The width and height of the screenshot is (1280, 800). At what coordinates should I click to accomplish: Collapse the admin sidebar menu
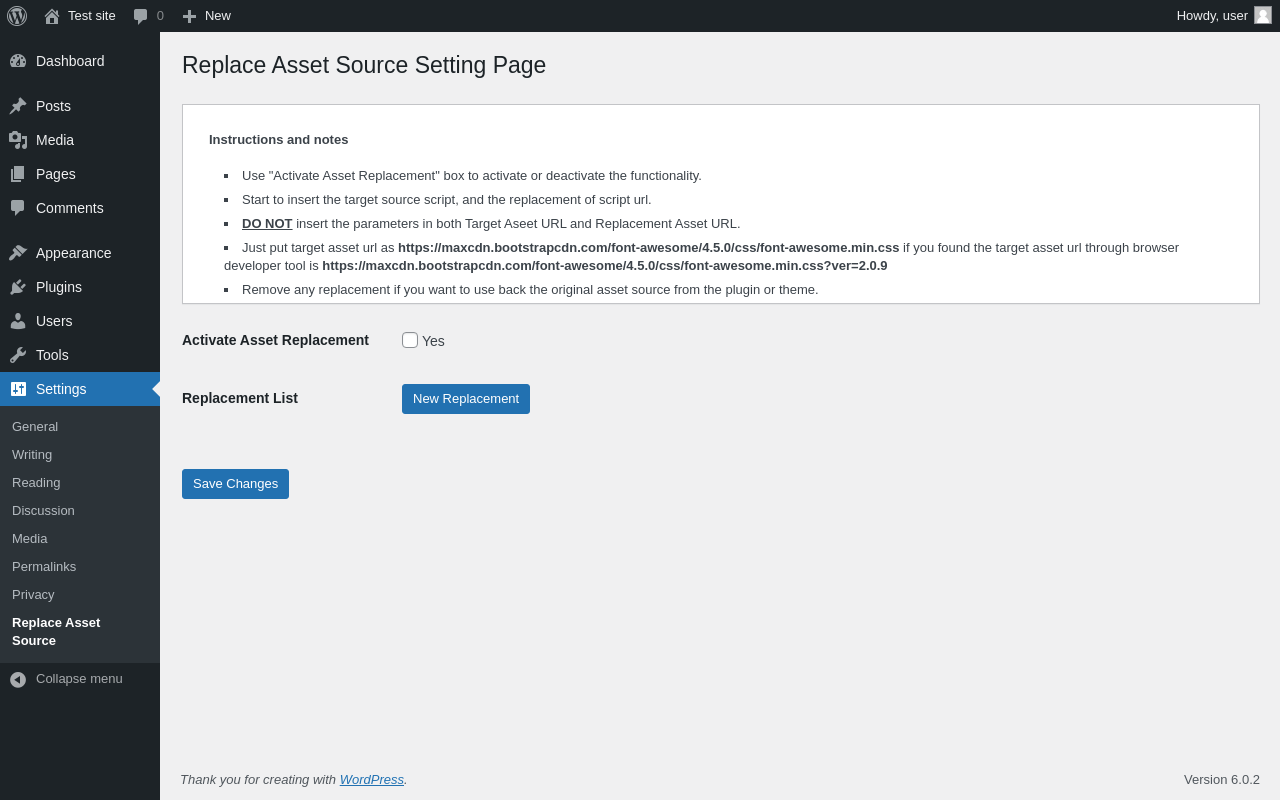(68, 679)
